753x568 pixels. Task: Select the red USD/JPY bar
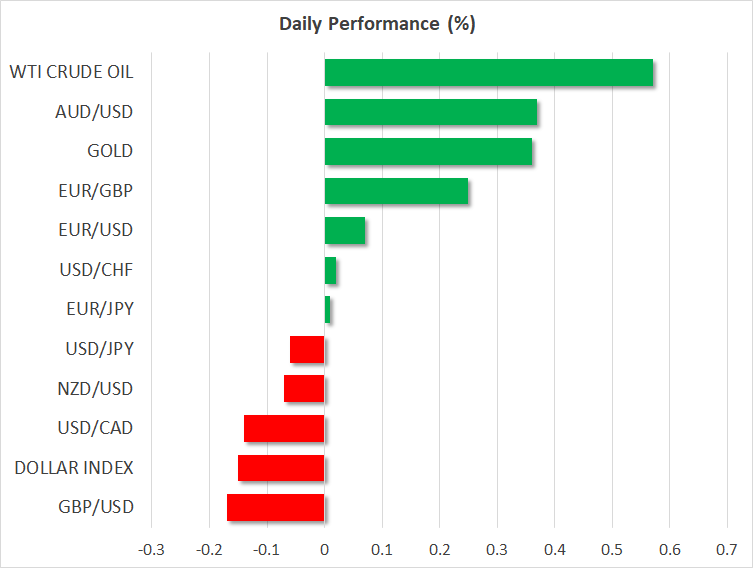(x=307, y=349)
